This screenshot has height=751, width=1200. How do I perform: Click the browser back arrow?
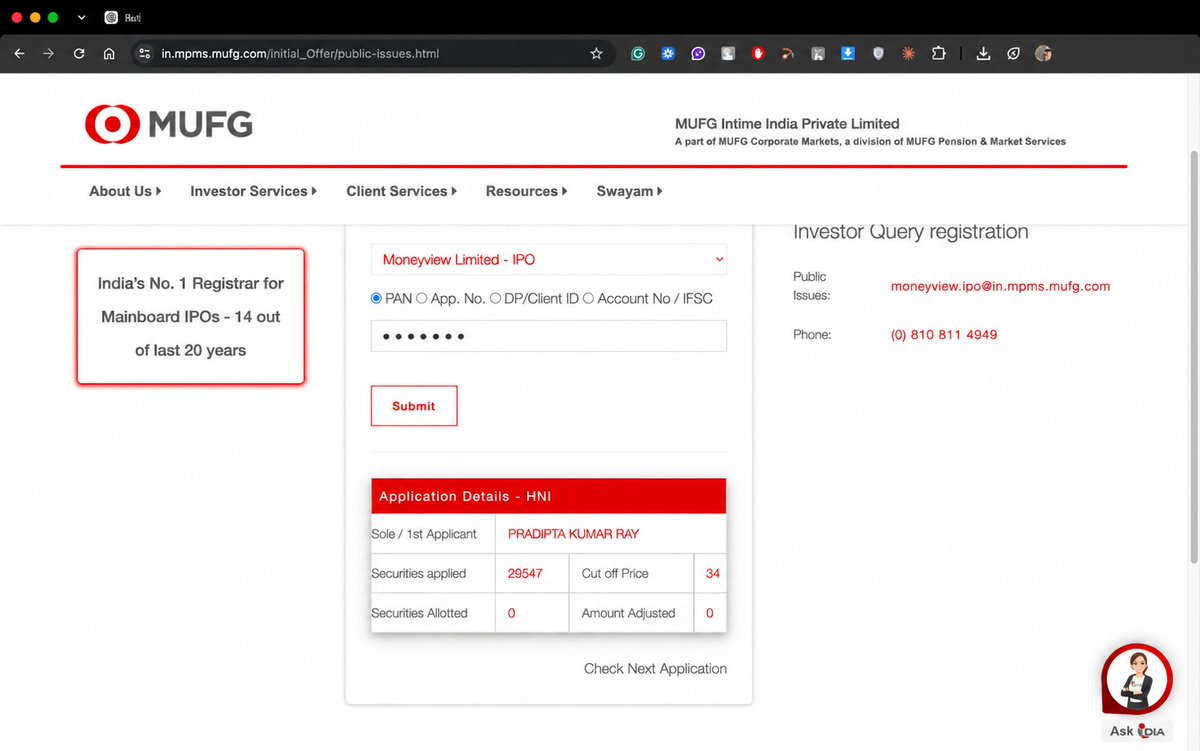coord(20,54)
